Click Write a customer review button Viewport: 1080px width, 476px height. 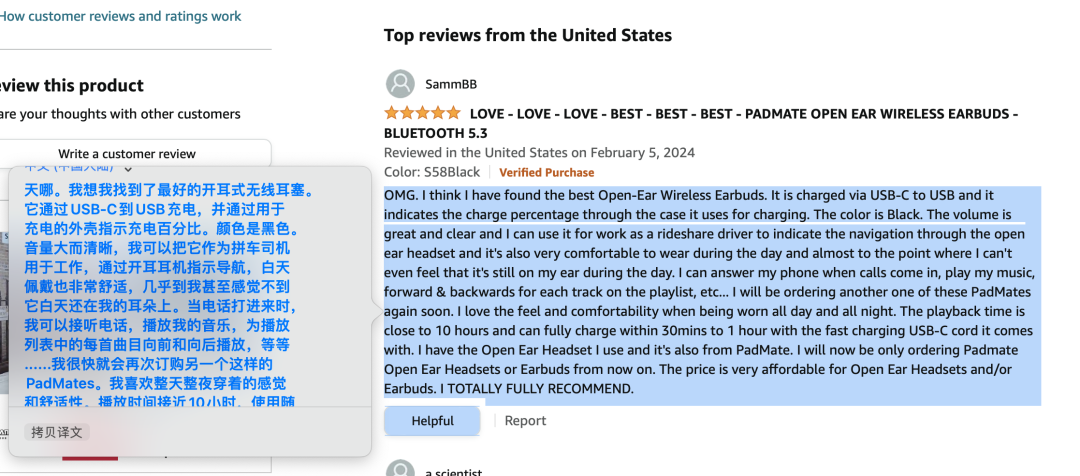point(127,154)
